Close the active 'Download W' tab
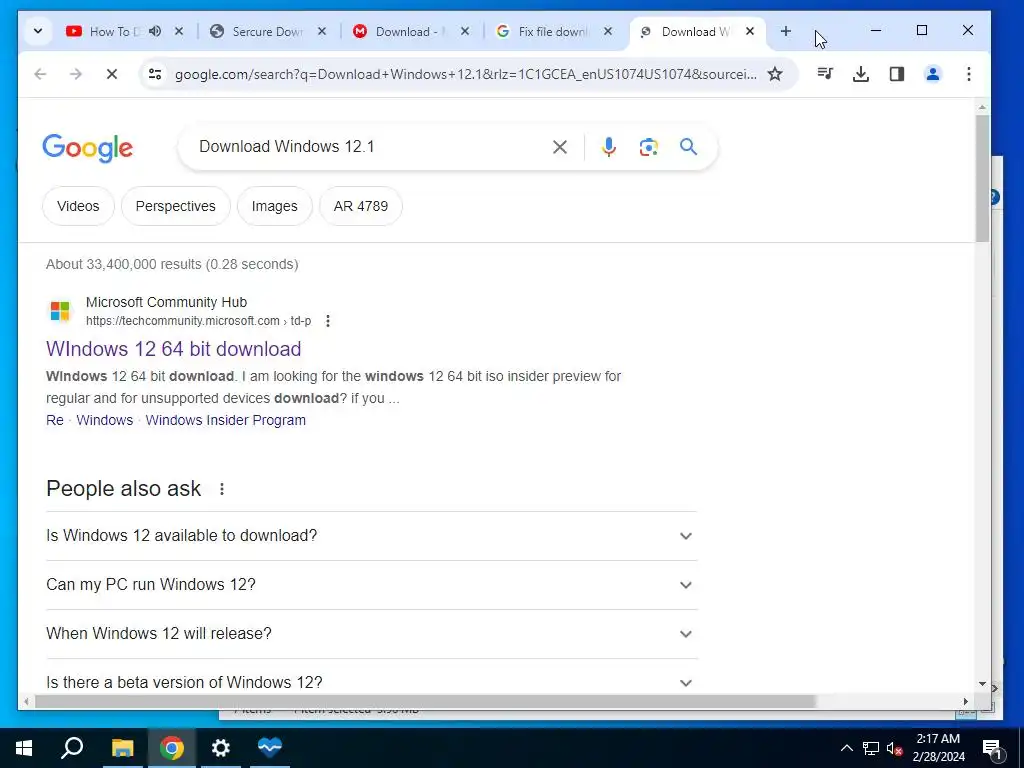Viewport: 1024px width, 768px height. click(x=750, y=31)
